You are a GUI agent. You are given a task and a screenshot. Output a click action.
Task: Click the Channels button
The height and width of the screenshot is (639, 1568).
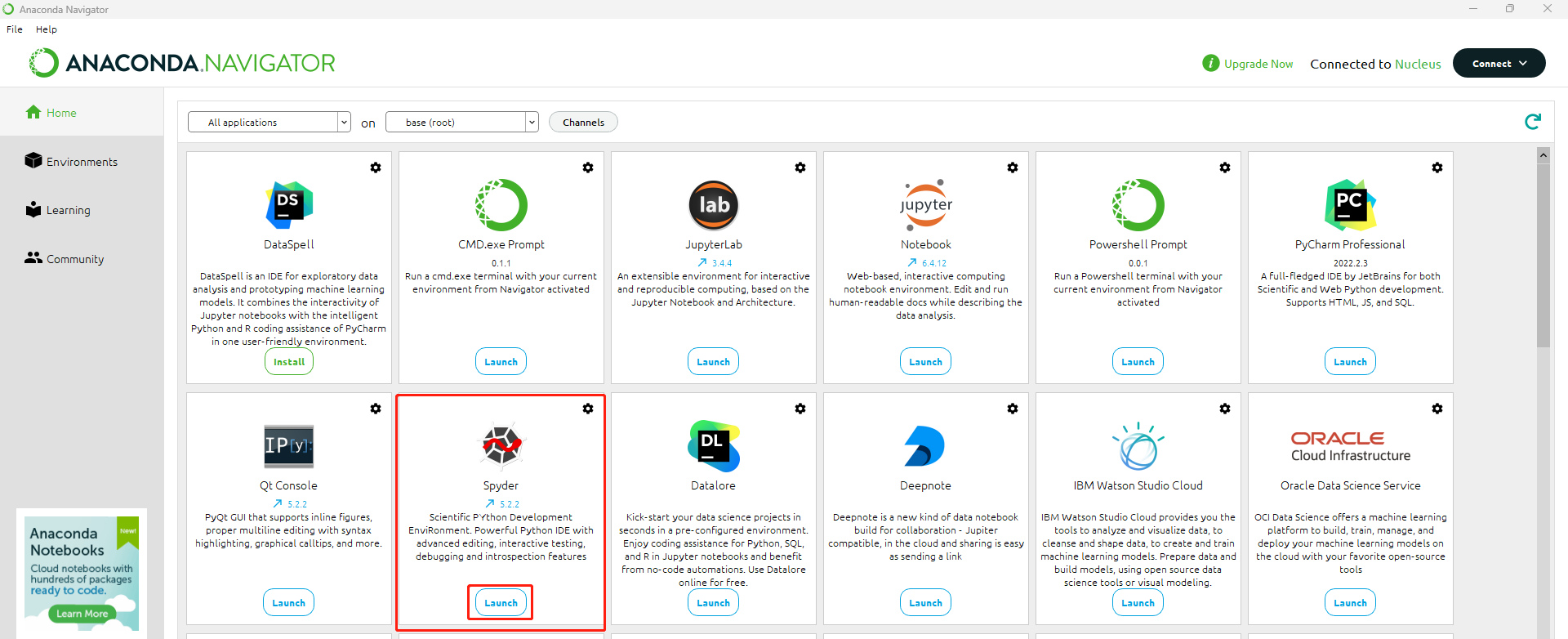(x=583, y=122)
